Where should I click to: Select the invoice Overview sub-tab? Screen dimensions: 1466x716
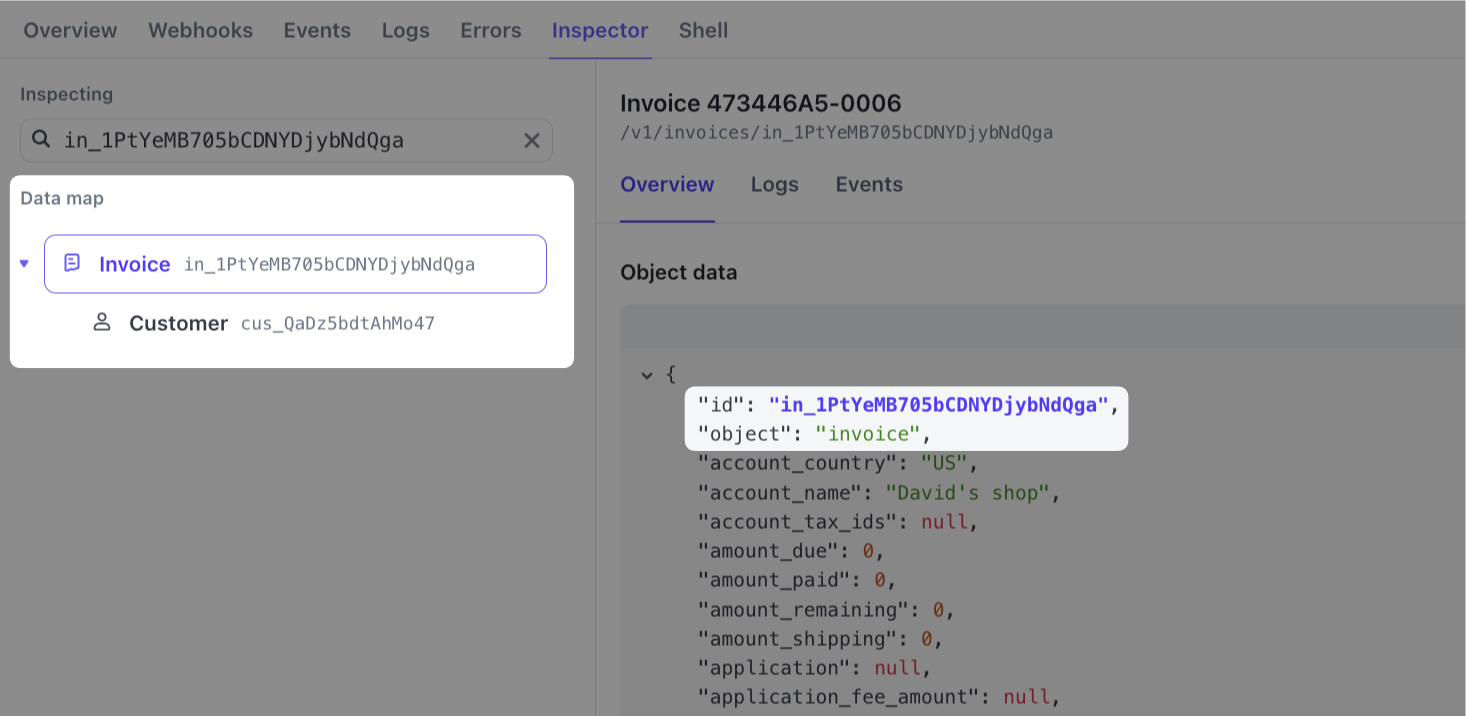(667, 184)
